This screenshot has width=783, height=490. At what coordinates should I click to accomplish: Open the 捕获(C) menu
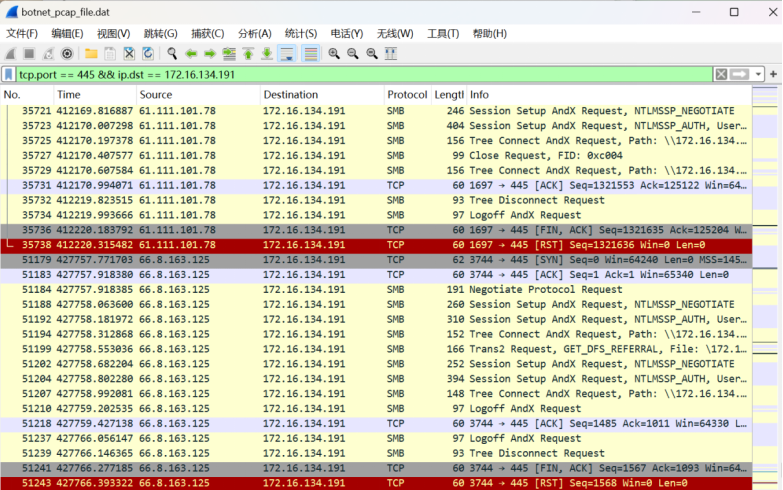click(x=208, y=33)
